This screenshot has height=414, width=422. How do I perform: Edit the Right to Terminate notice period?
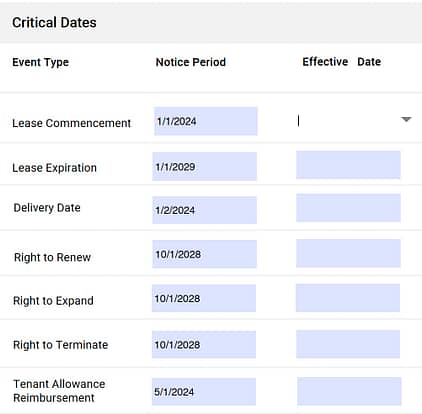(204, 345)
